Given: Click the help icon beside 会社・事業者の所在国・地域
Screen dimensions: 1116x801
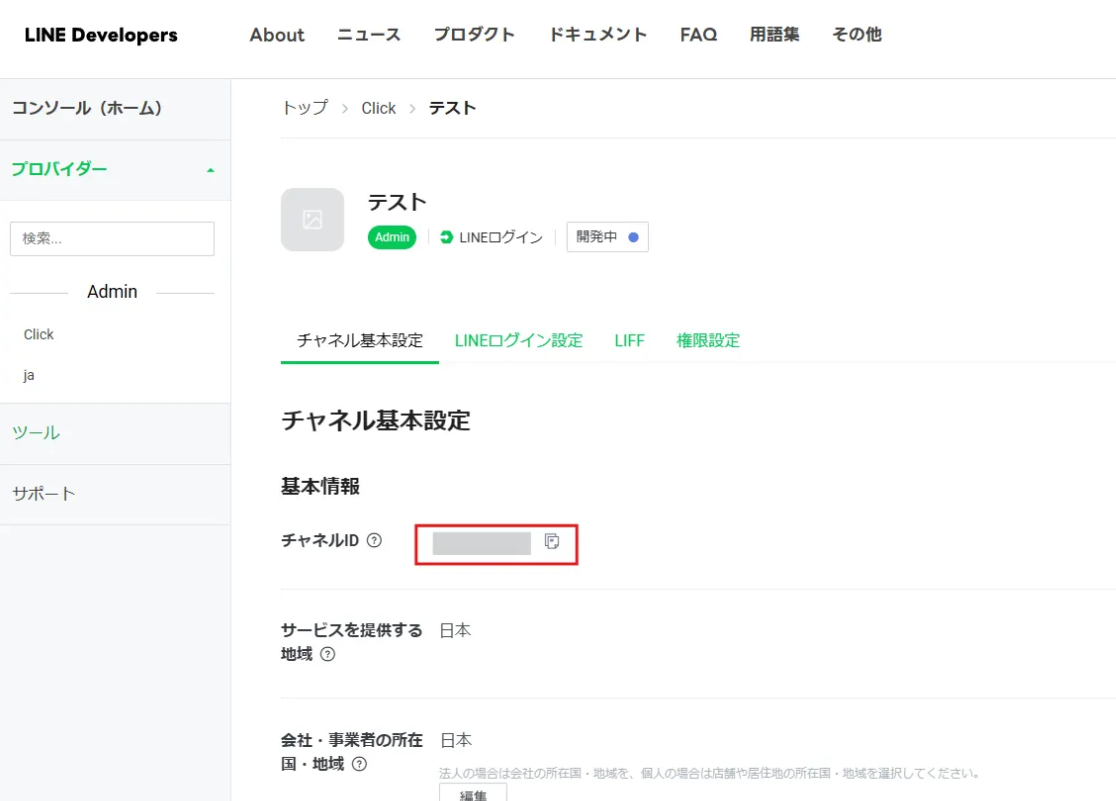Looking at the screenshot, I should click(359, 765).
